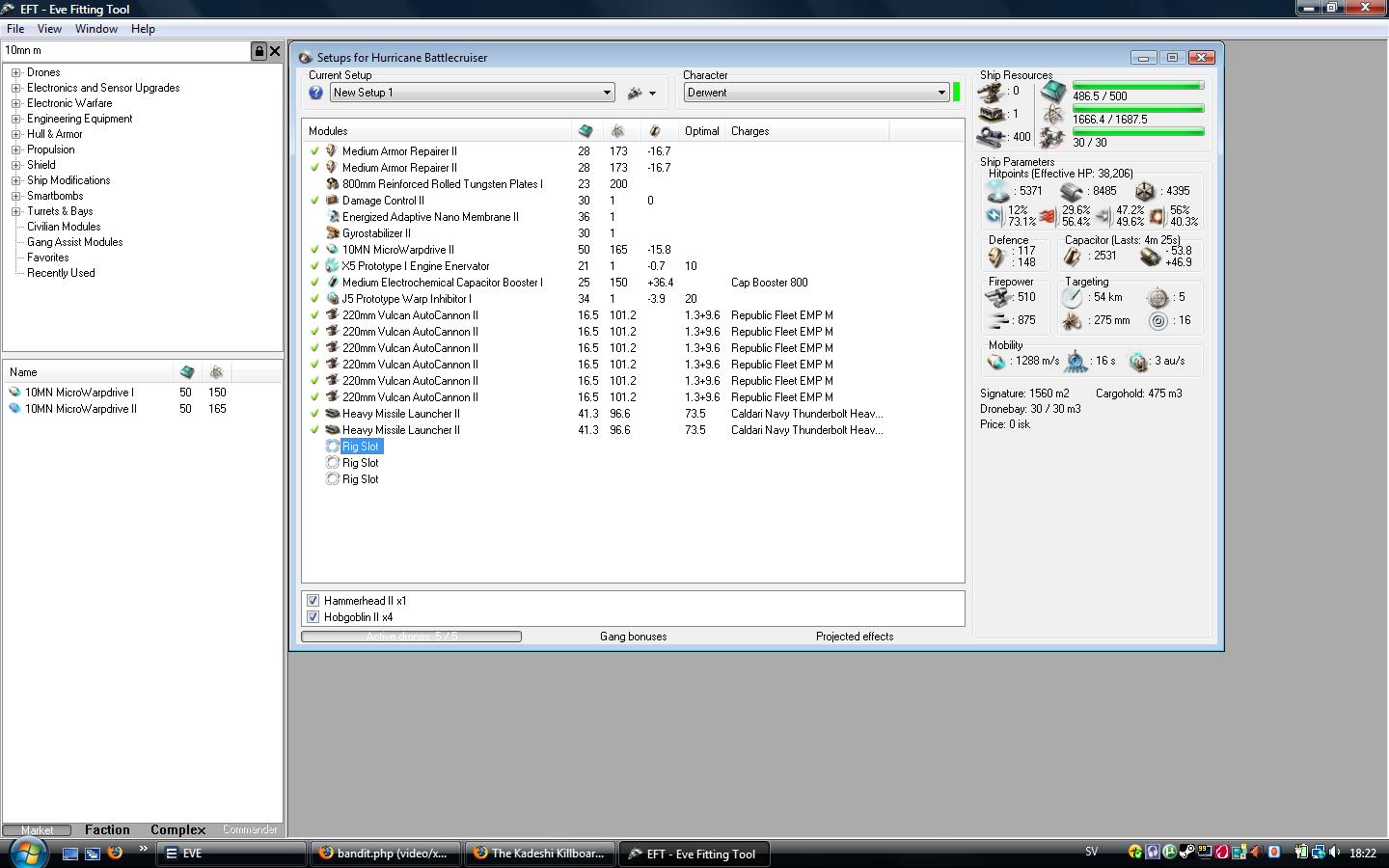Click CPU icon in search results header

point(187,372)
